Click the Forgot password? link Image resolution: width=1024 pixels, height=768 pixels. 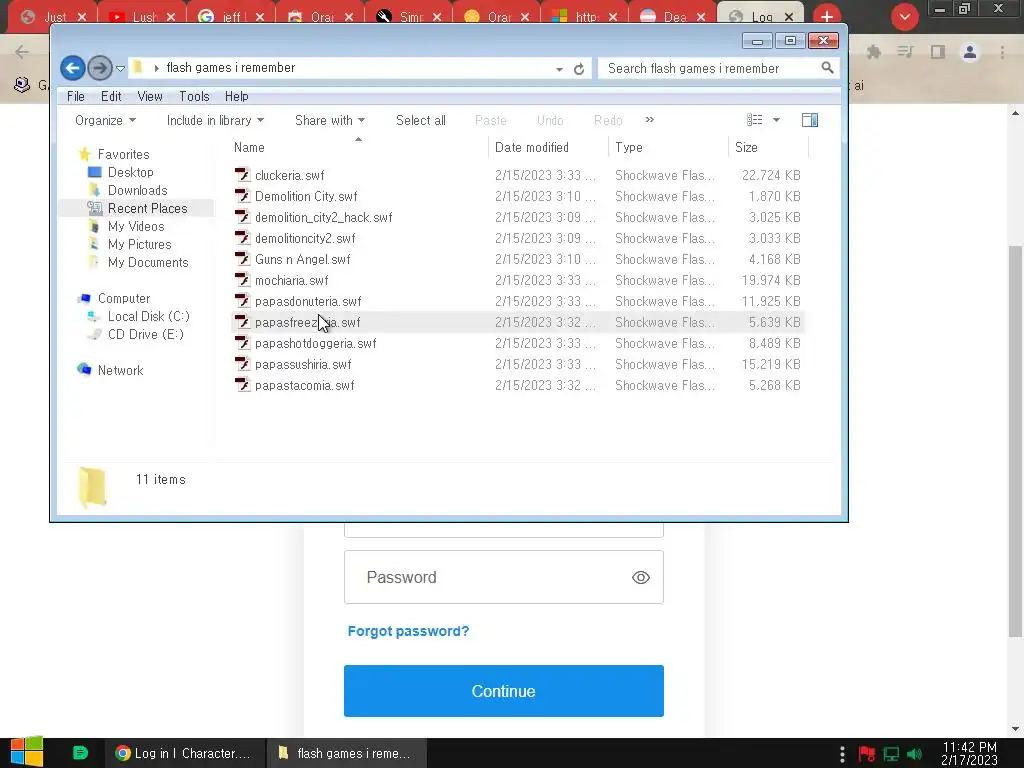pos(408,632)
